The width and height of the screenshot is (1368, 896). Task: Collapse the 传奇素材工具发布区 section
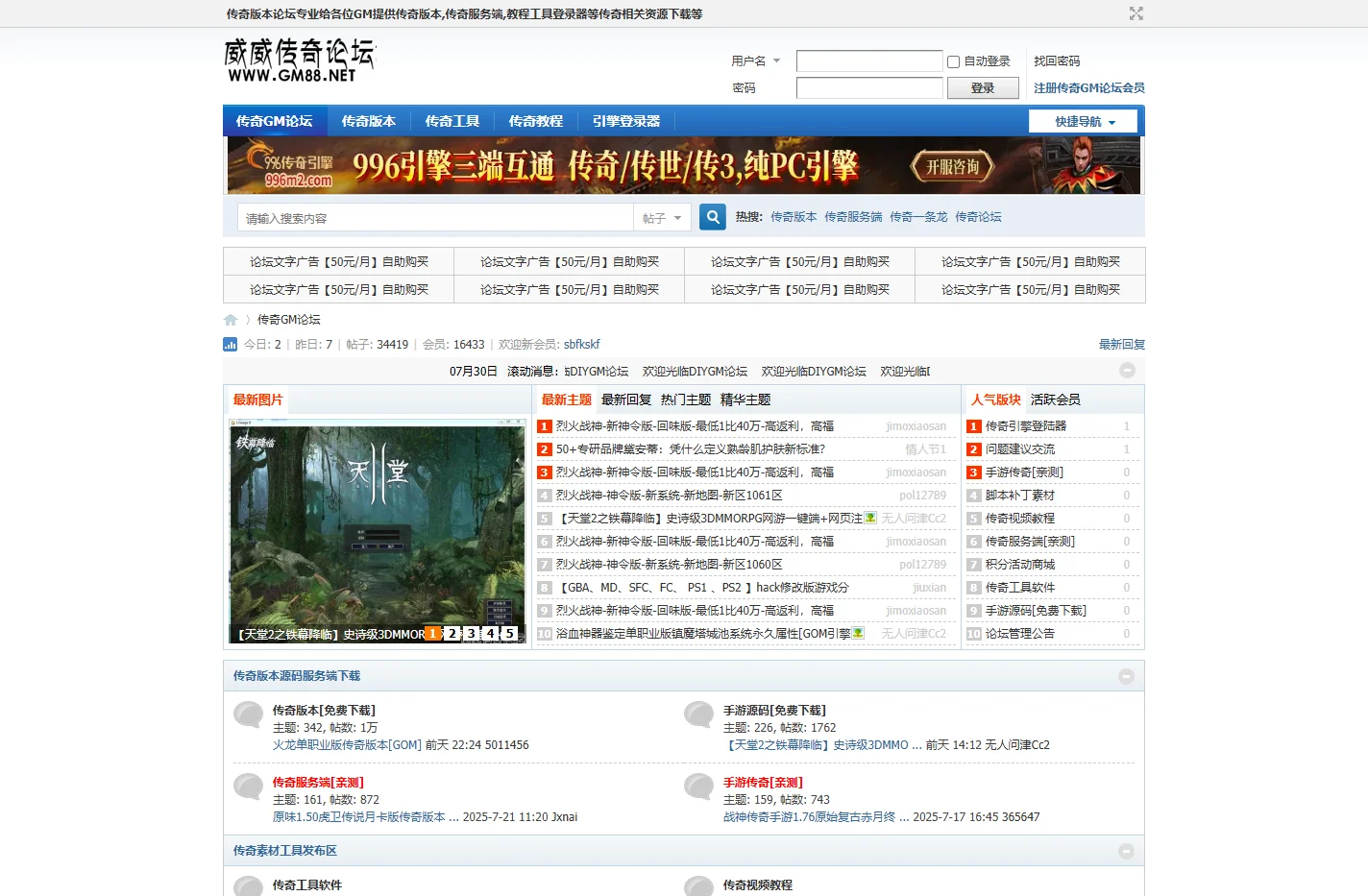pyautogui.click(x=1126, y=851)
